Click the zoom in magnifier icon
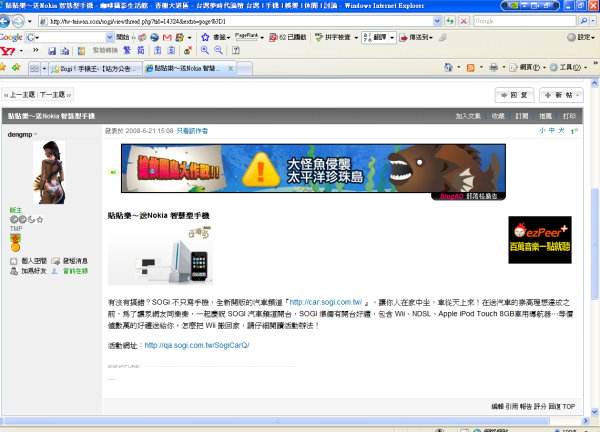Image resolution: width=600 pixels, height=432 pixels. click(x=205, y=50)
